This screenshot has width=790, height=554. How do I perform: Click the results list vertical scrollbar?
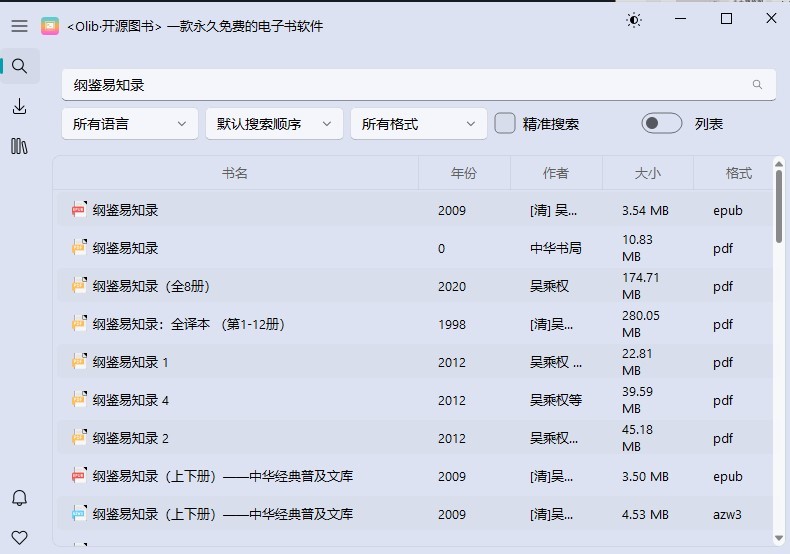779,205
